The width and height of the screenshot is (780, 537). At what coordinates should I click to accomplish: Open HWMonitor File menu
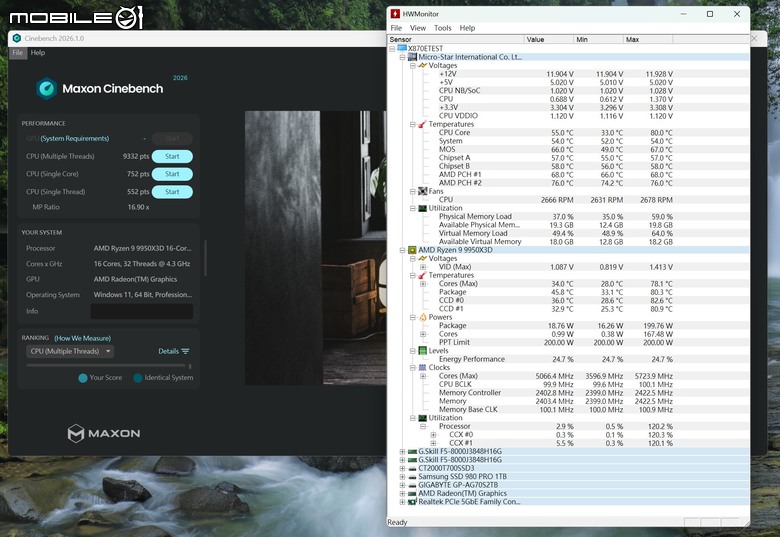[396, 28]
